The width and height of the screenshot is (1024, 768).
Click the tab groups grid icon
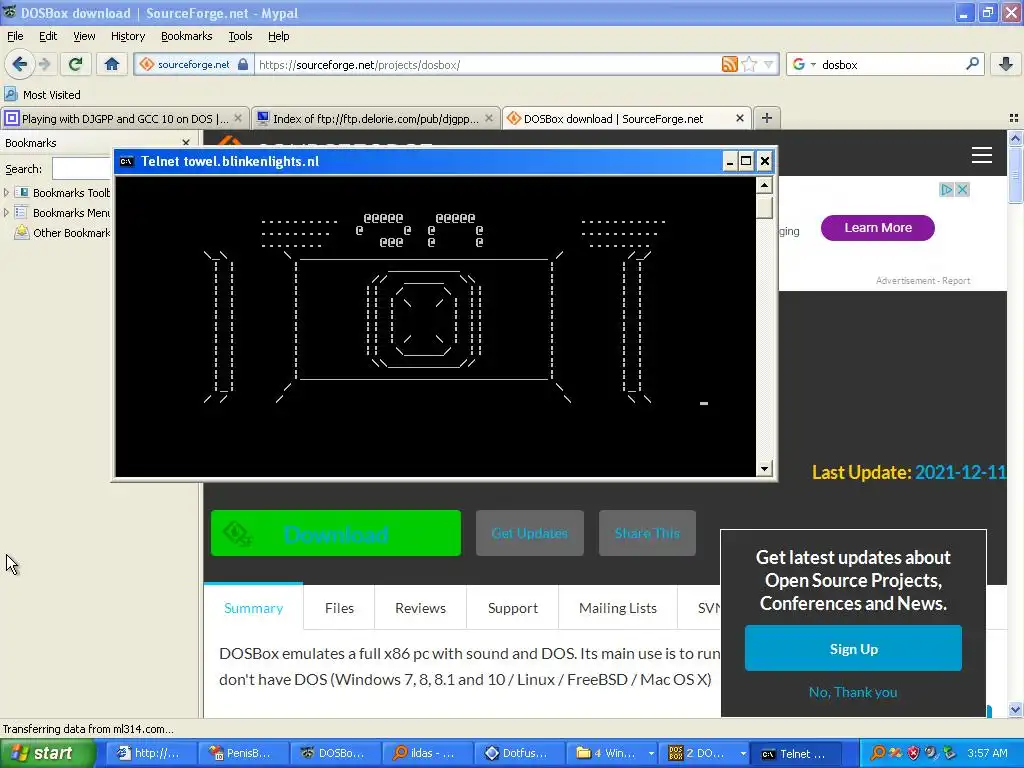[x=1014, y=118]
